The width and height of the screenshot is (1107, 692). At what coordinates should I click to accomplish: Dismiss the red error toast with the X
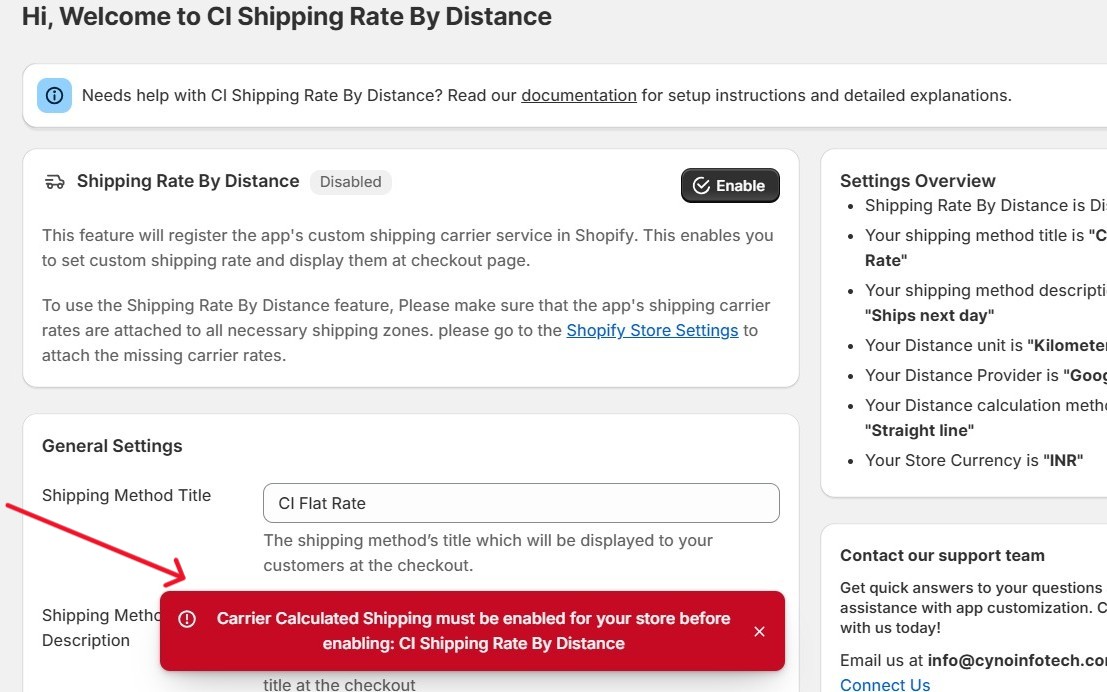point(759,631)
